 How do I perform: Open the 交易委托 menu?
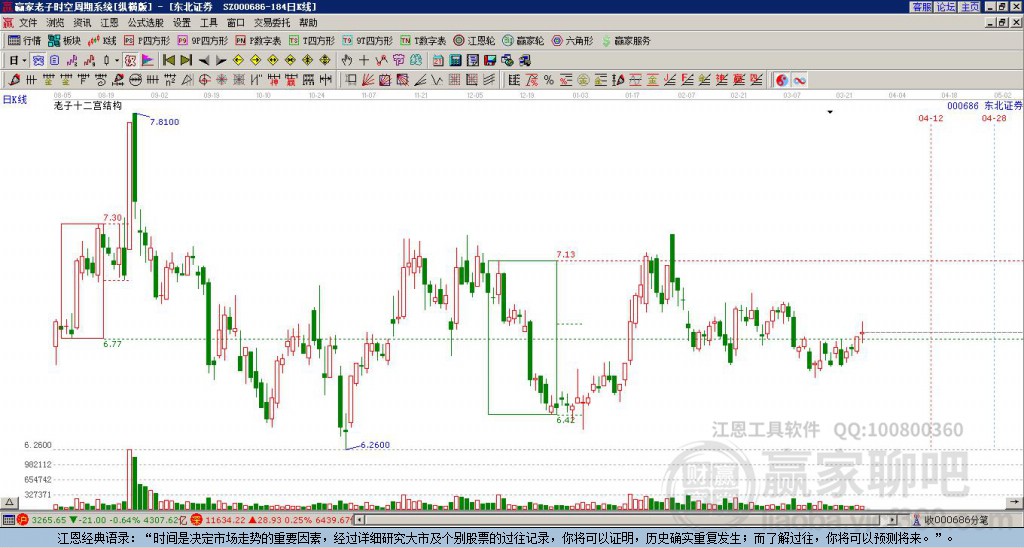(272, 23)
